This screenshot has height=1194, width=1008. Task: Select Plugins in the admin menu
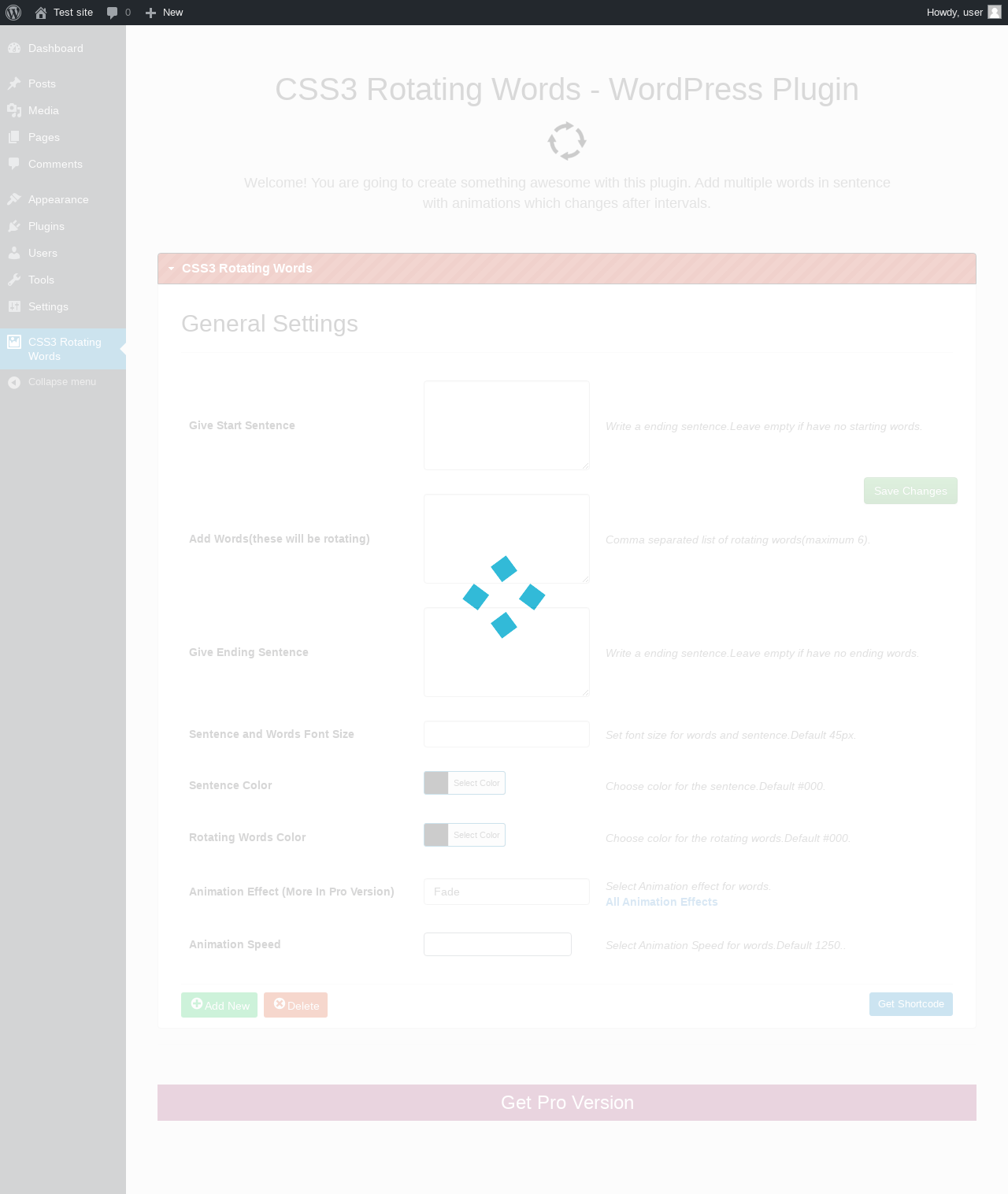[x=63, y=226]
